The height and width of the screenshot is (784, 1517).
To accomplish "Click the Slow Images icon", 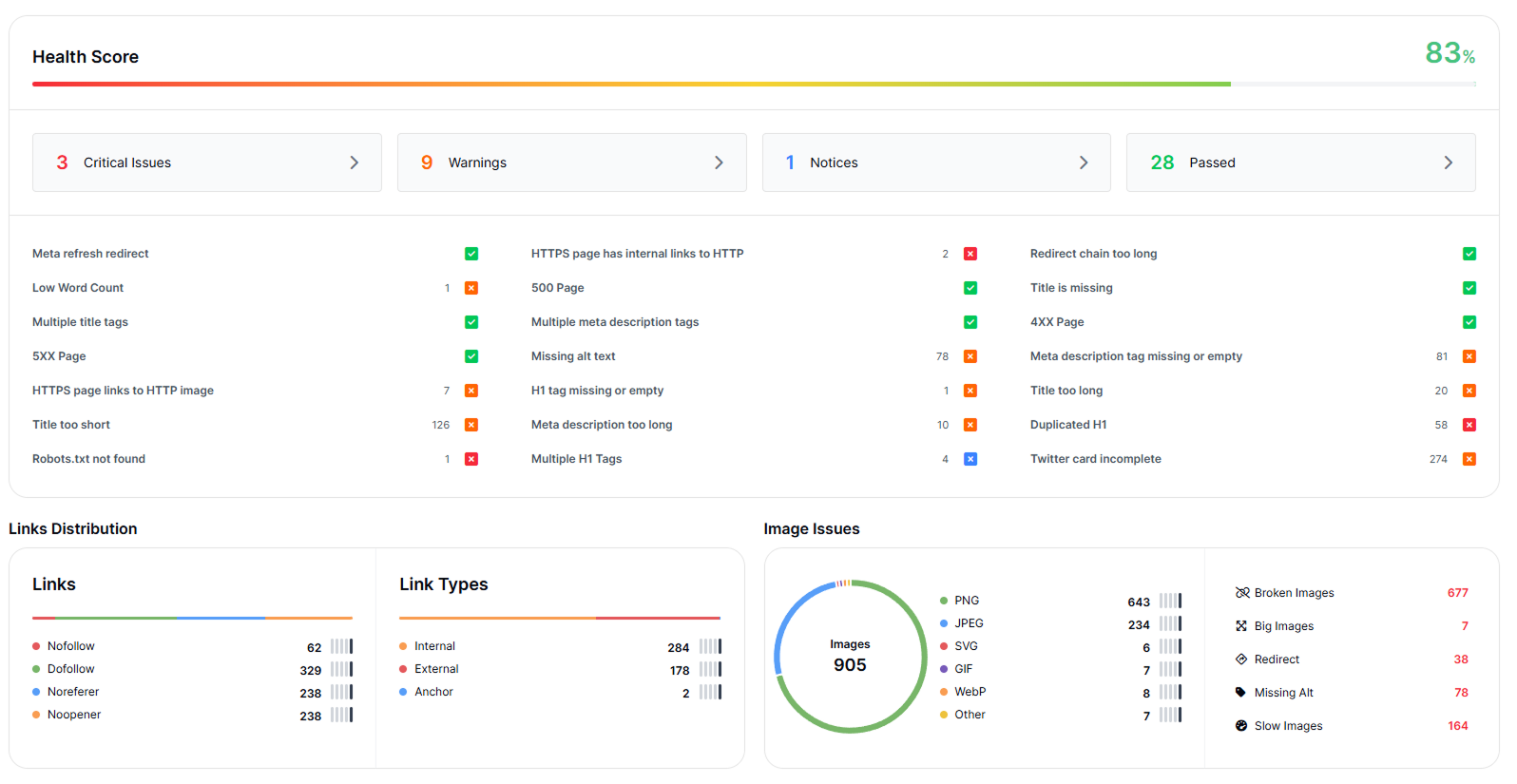I will click(x=1240, y=726).
